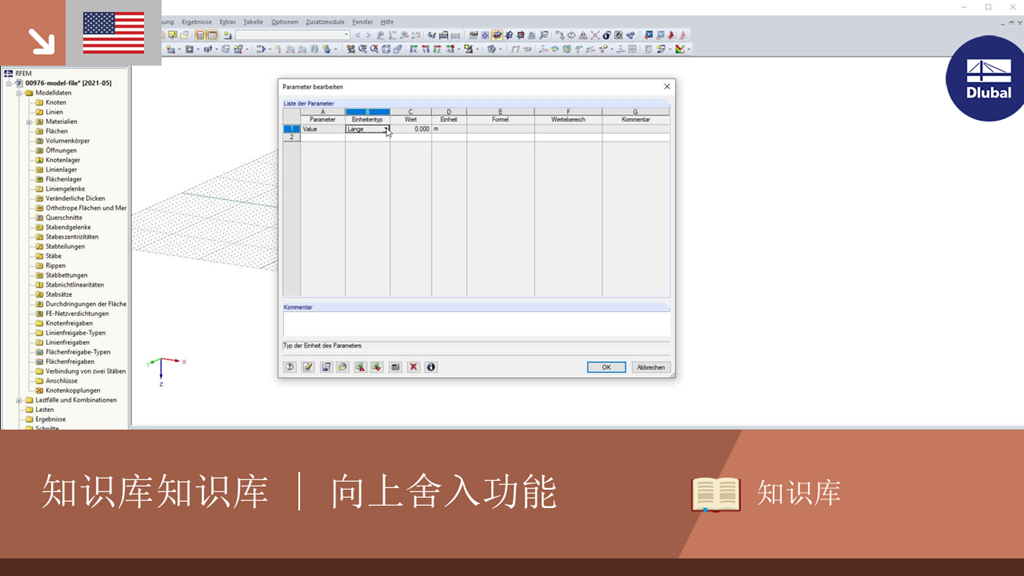
Task: Select Anschlüsse in navigator tree
Action: pos(61,381)
